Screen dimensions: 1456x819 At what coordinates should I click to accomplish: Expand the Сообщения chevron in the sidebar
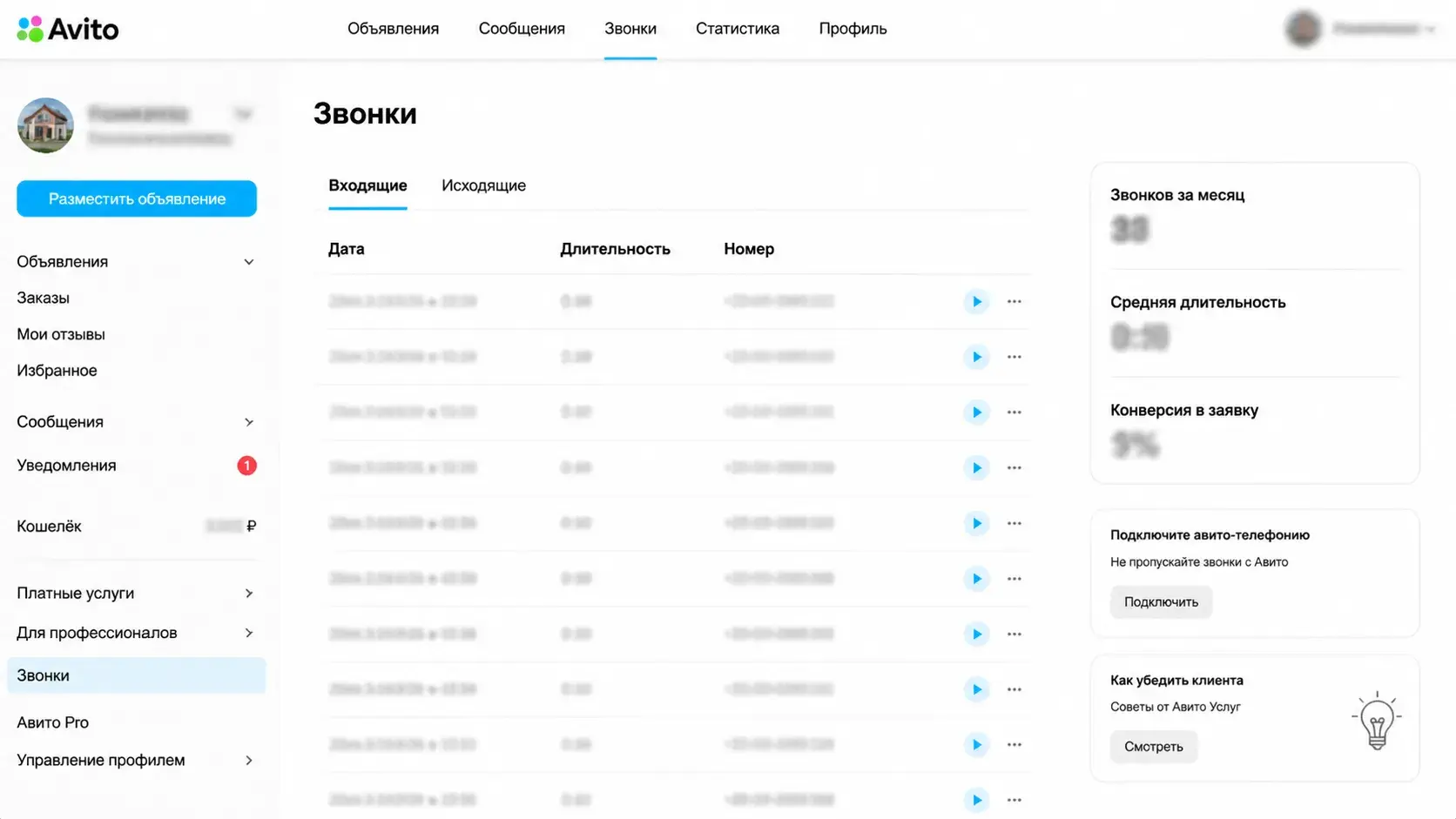click(x=249, y=422)
